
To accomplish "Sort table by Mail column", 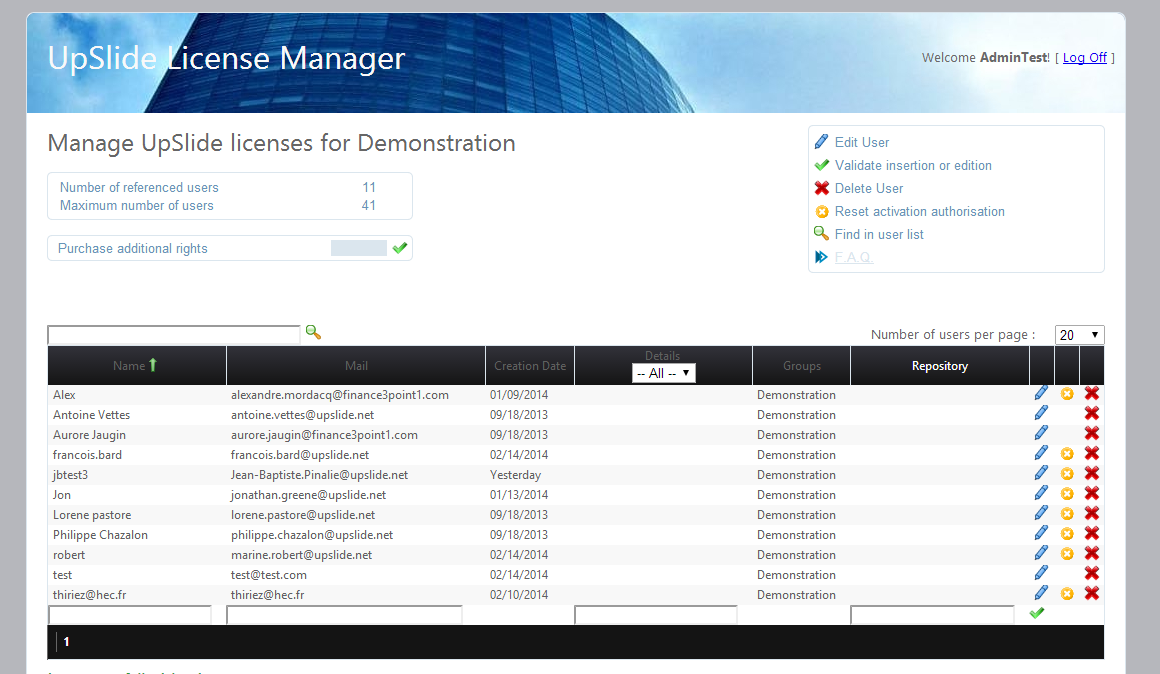I will (356, 365).
